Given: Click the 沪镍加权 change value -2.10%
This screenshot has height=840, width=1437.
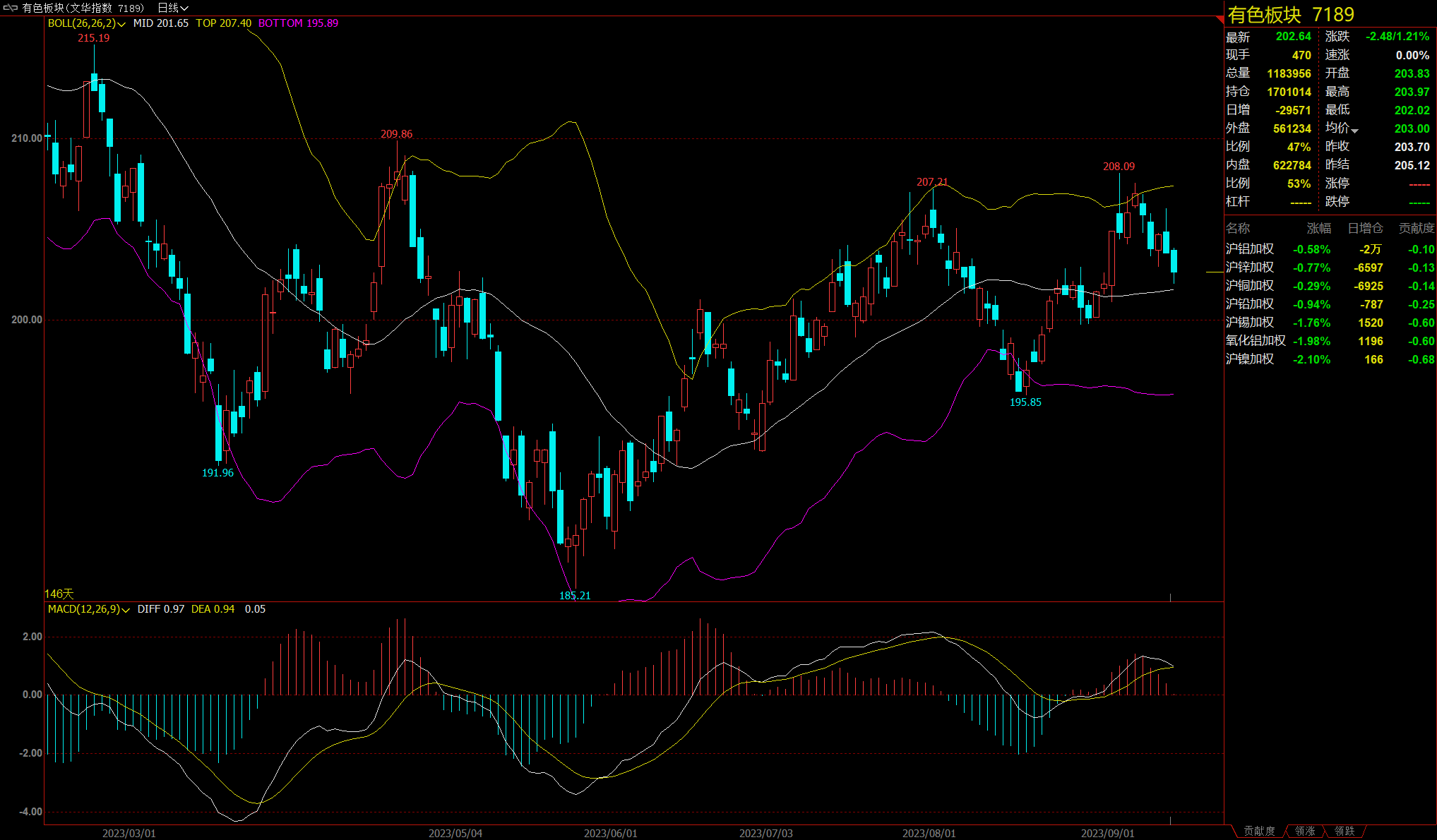Looking at the screenshot, I should click(1311, 359).
